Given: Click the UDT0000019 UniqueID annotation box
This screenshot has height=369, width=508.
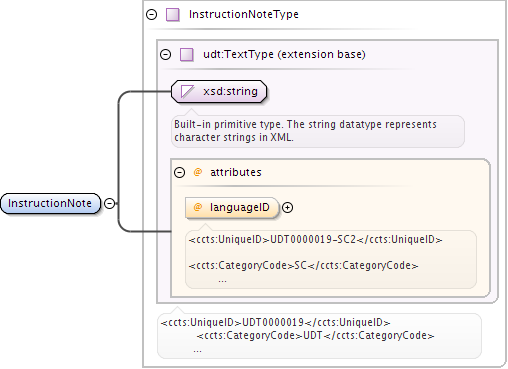Looking at the screenshot, I should (319, 336).
